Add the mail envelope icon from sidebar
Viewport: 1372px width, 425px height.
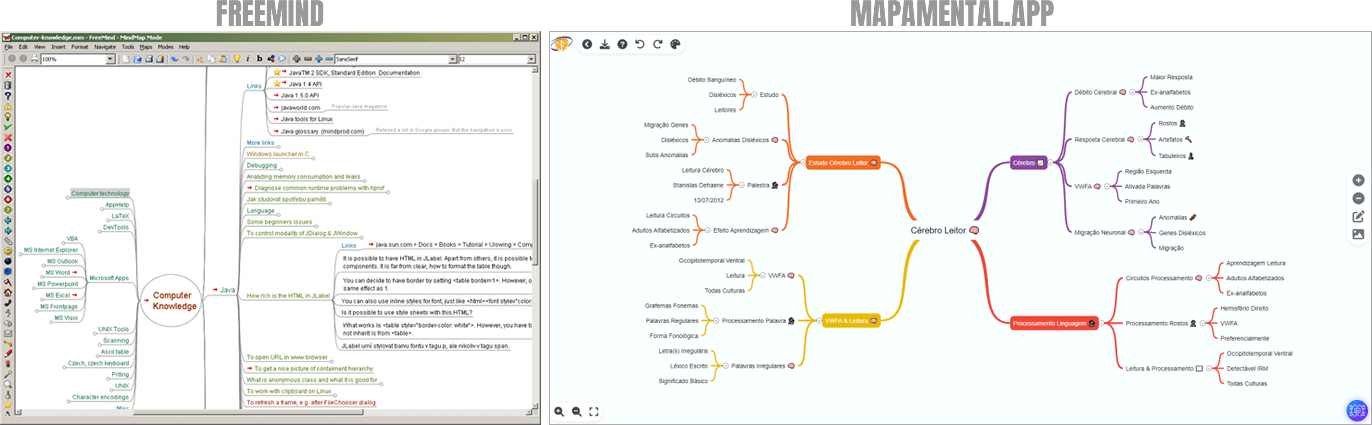tap(8, 333)
